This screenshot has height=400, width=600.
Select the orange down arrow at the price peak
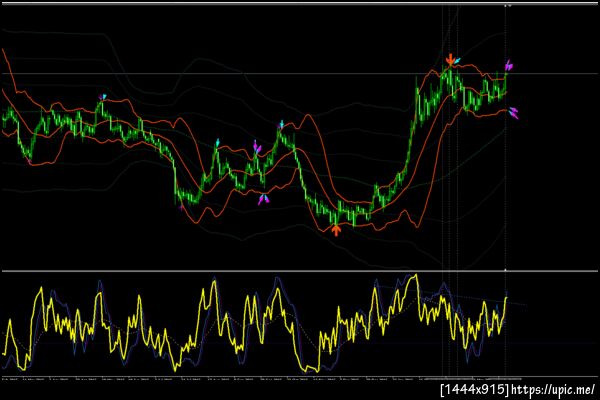coord(450,60)
